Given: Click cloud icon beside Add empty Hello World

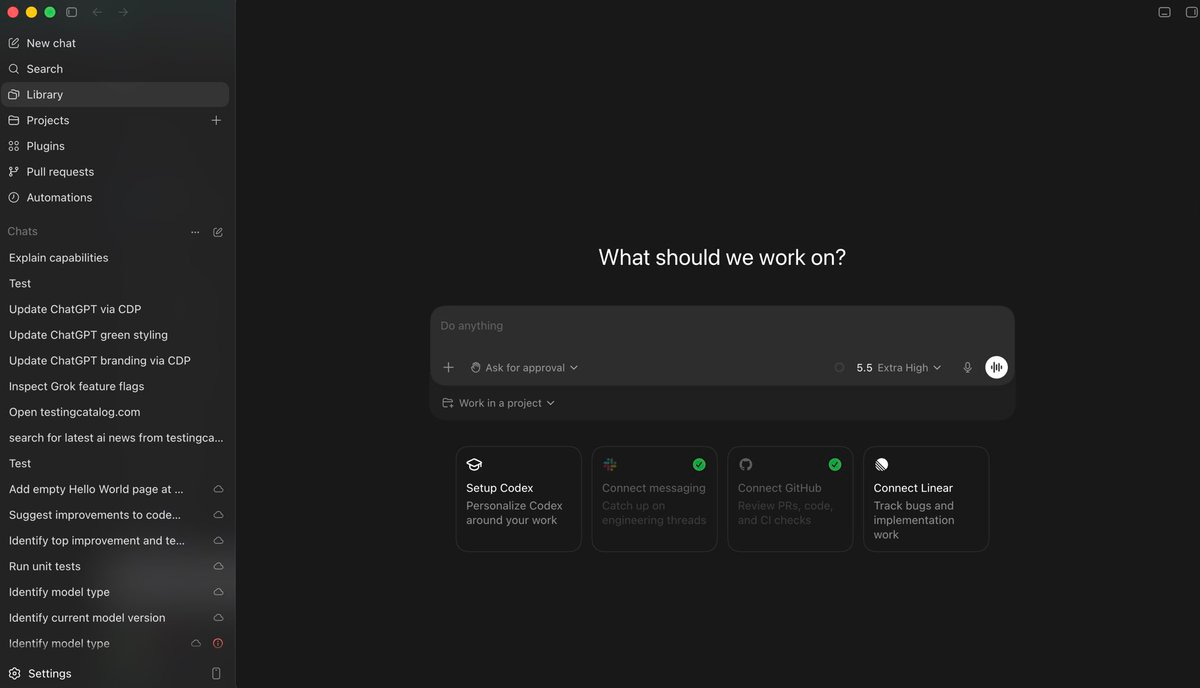Looking at the screenshot, I should (x=218, y=490).
